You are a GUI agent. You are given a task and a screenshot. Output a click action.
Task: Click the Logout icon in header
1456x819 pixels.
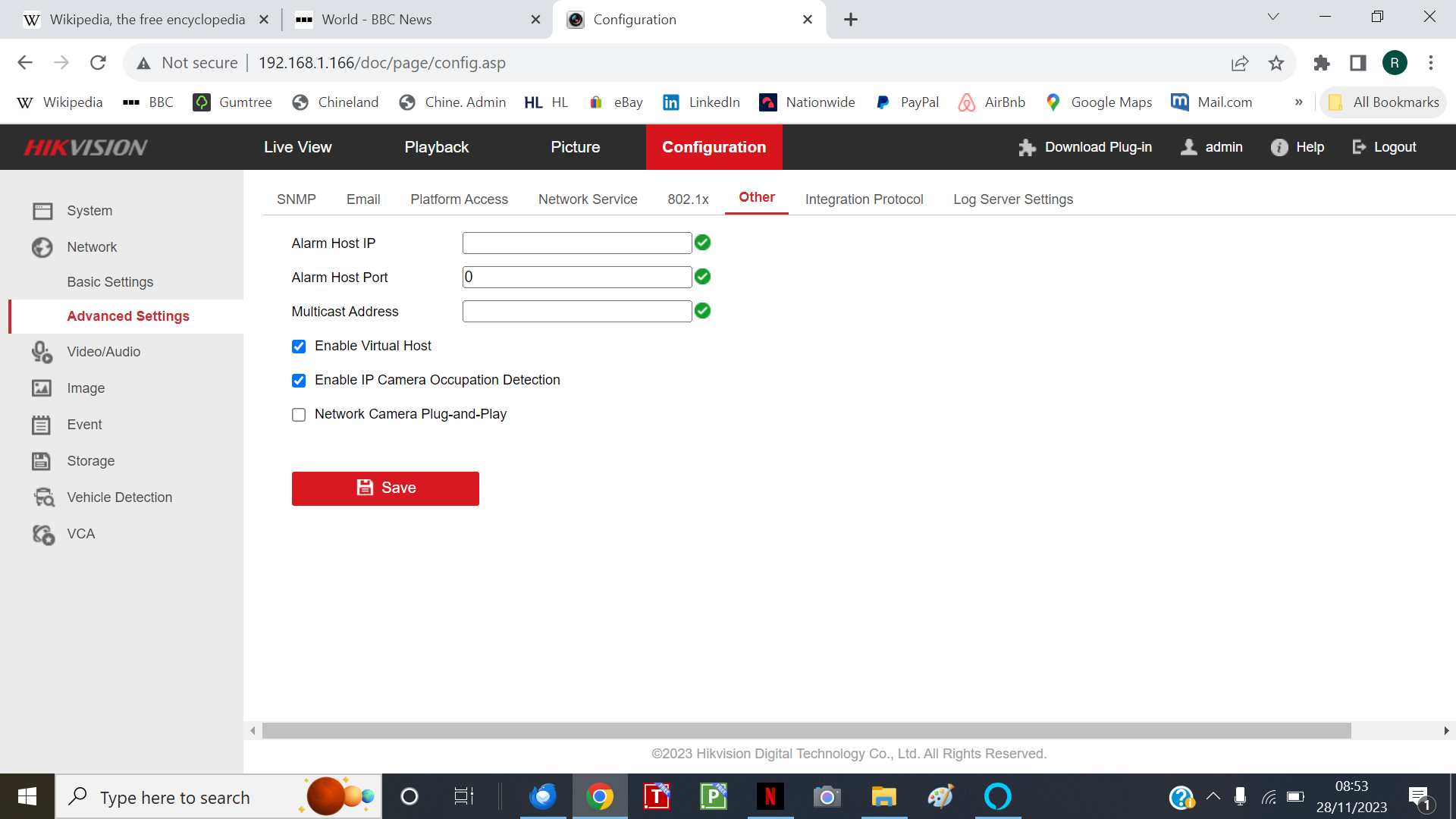(1359, 147)
